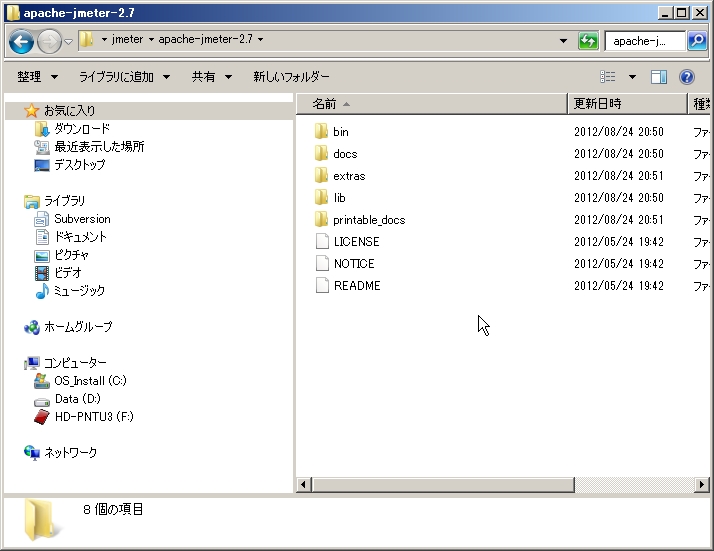Screen dimensions: 714x551
Task: Go back with the blue Back arrow
Action: (21, 41)
